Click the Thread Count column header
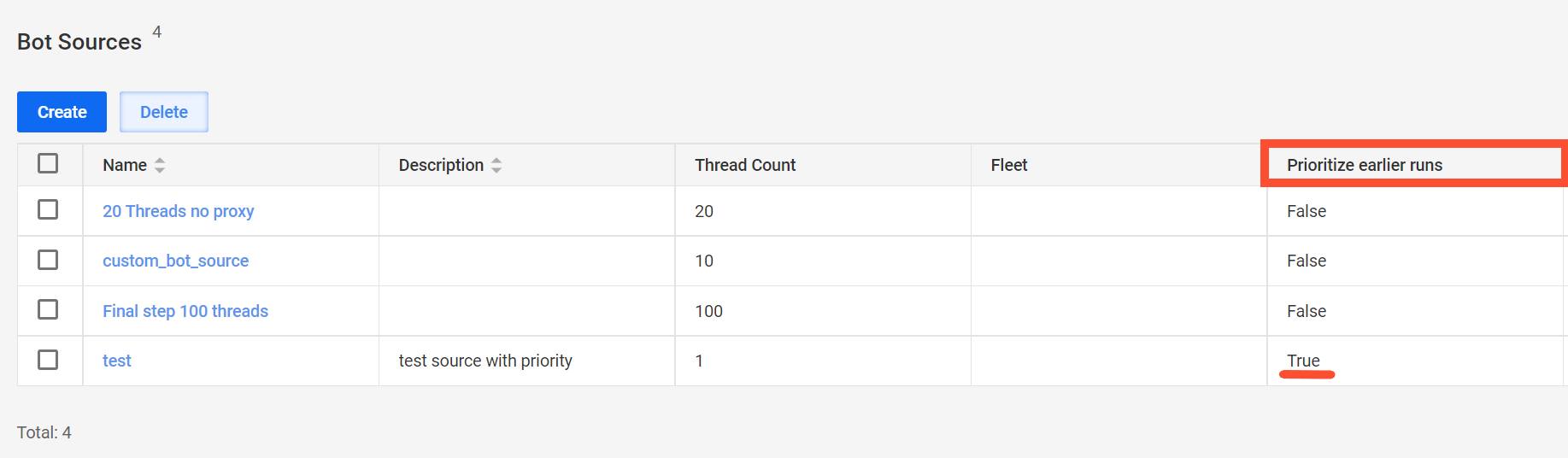 click(x=745, y=165)
